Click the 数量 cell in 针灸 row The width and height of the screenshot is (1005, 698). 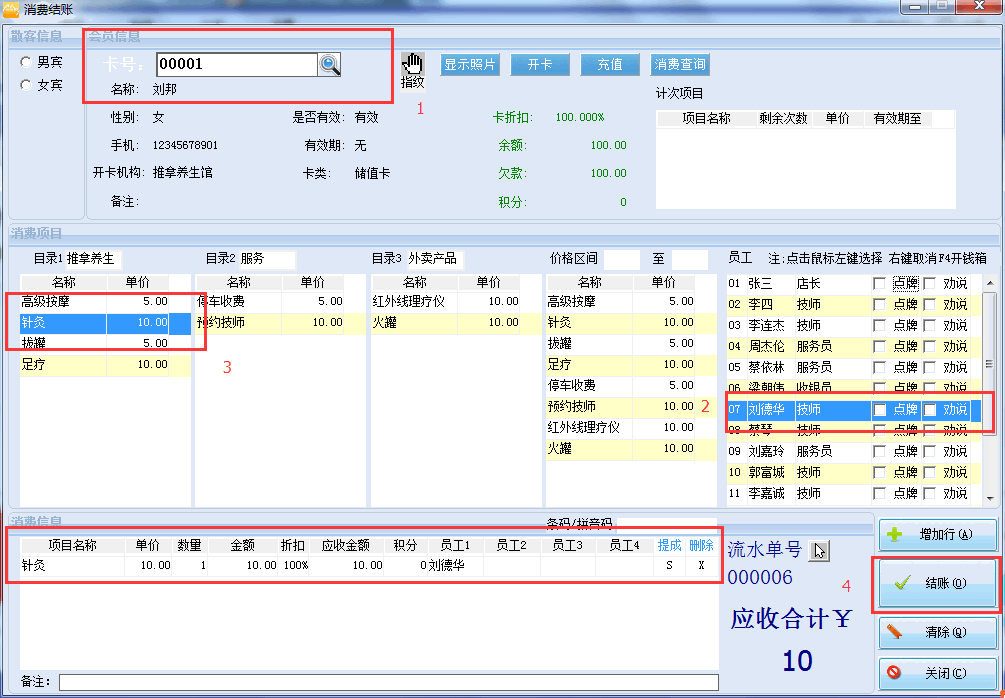coord(190,565)
